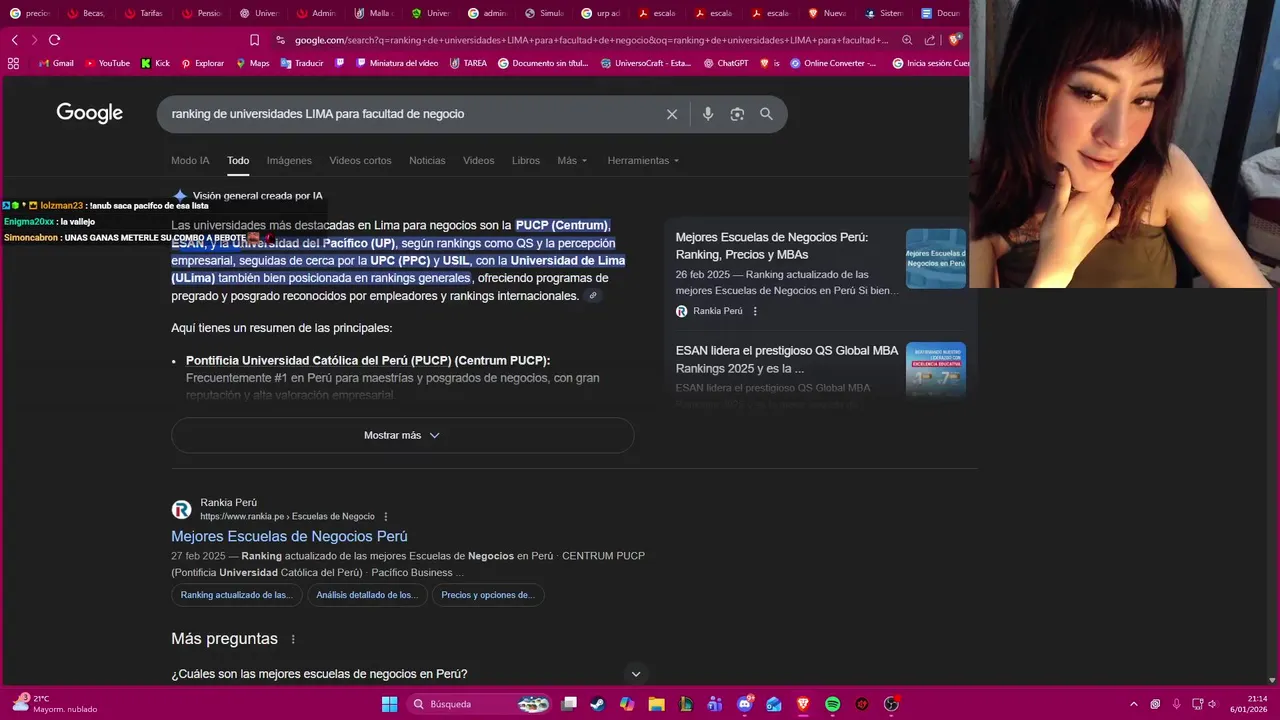Open the Traducir bookmark
Screen dimensions: 1280x720
(x=302, y=63)
